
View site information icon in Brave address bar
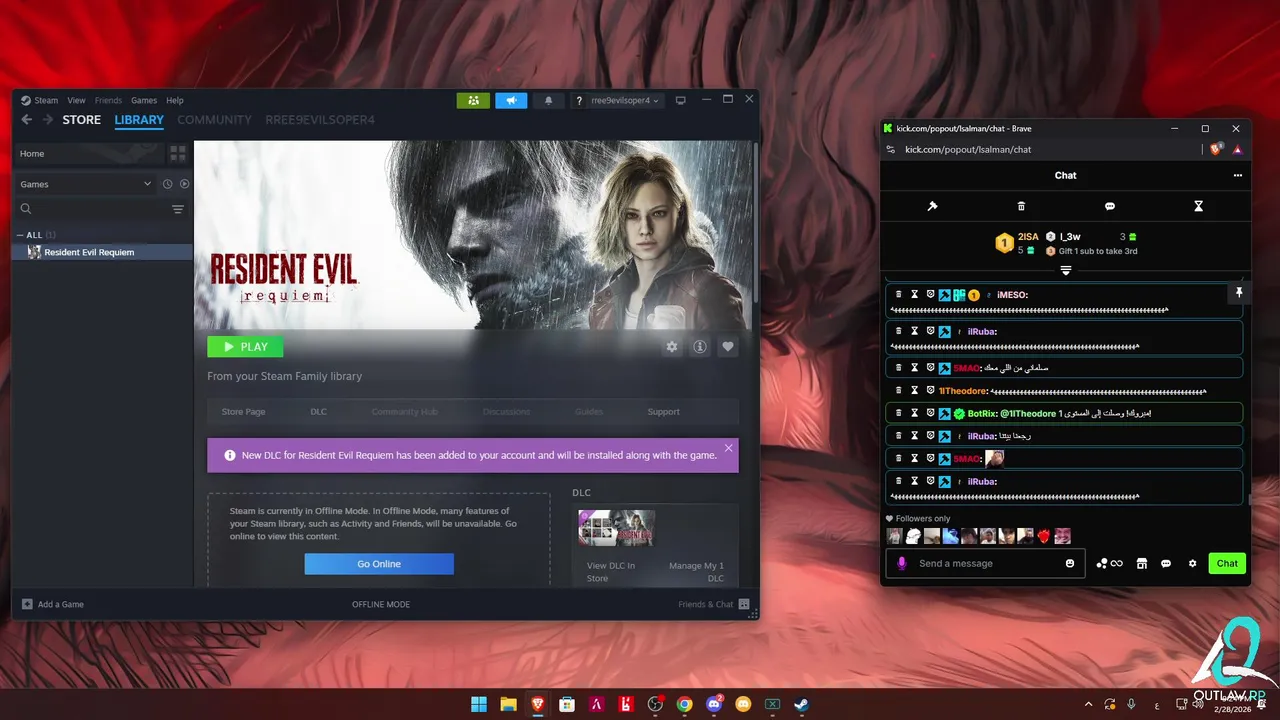click(x=891, y=150)
